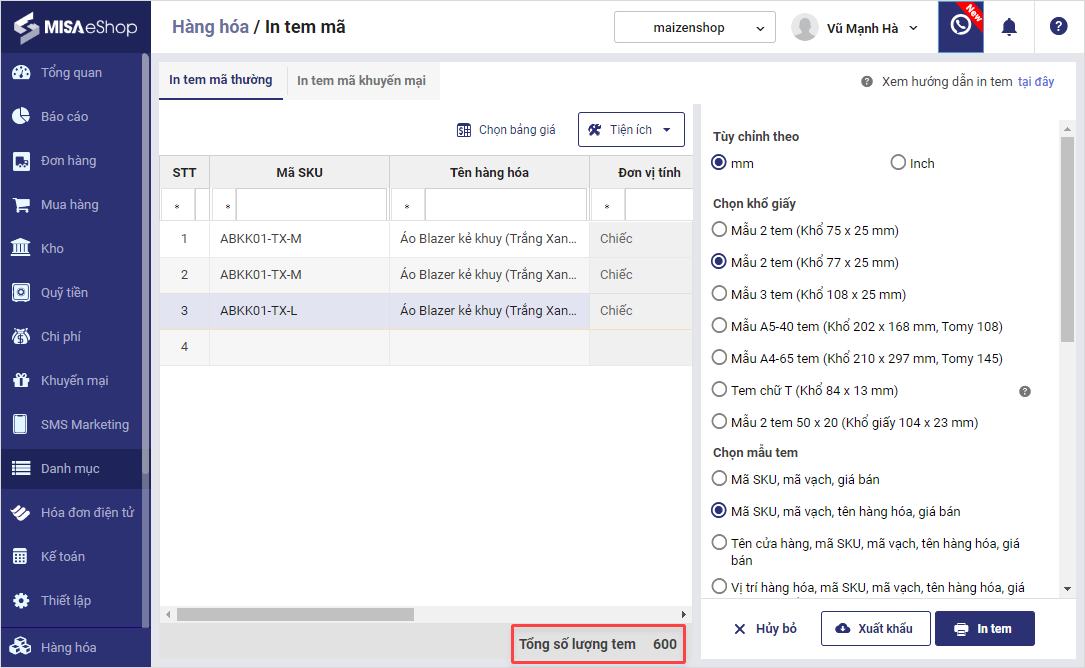The height and width of the screenshot is (668, 1085).
Task: Sort by the Mã SKU column header
Action: (300, 172)
